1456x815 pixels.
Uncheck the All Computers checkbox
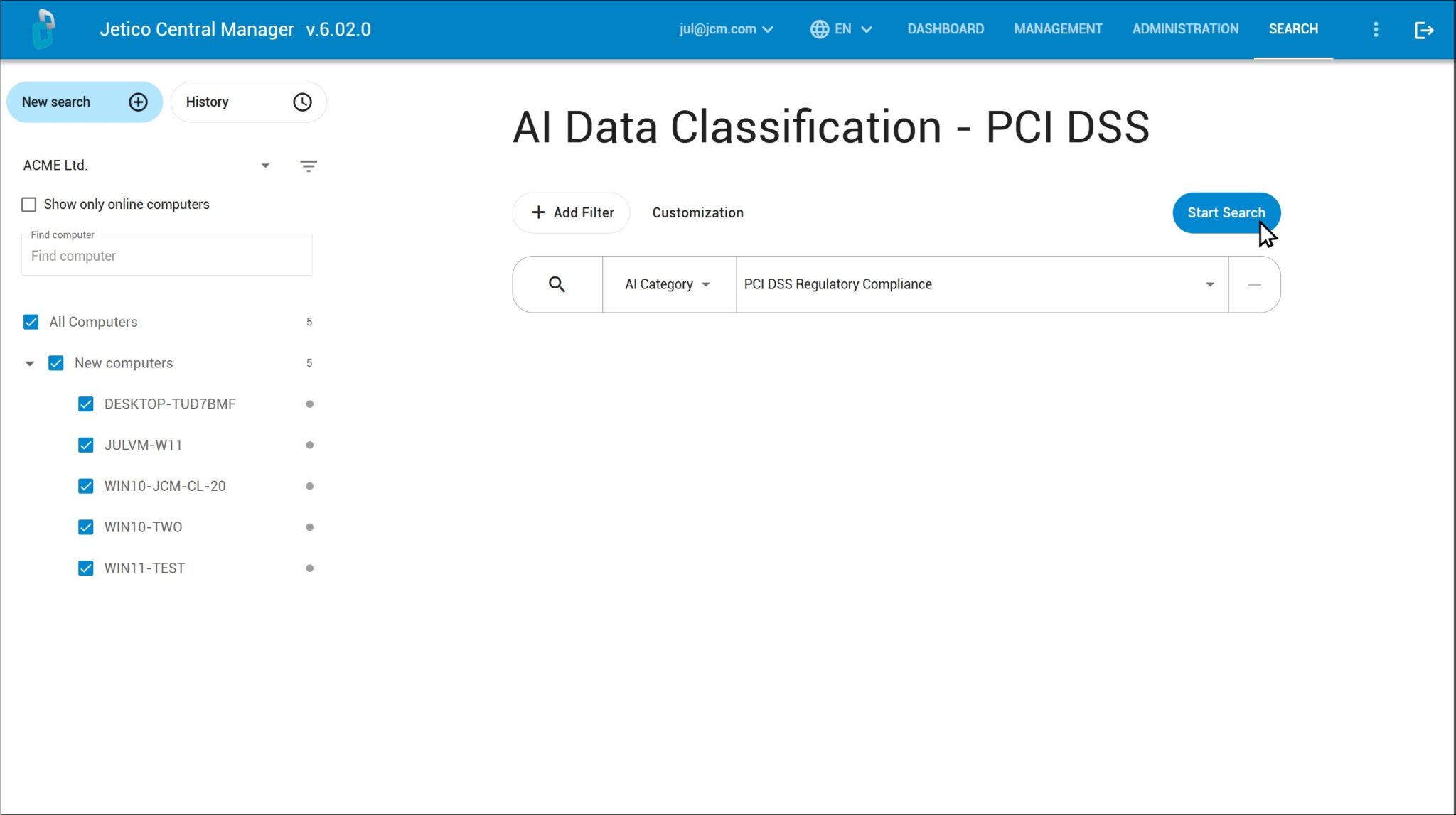(x=31, y=322)
